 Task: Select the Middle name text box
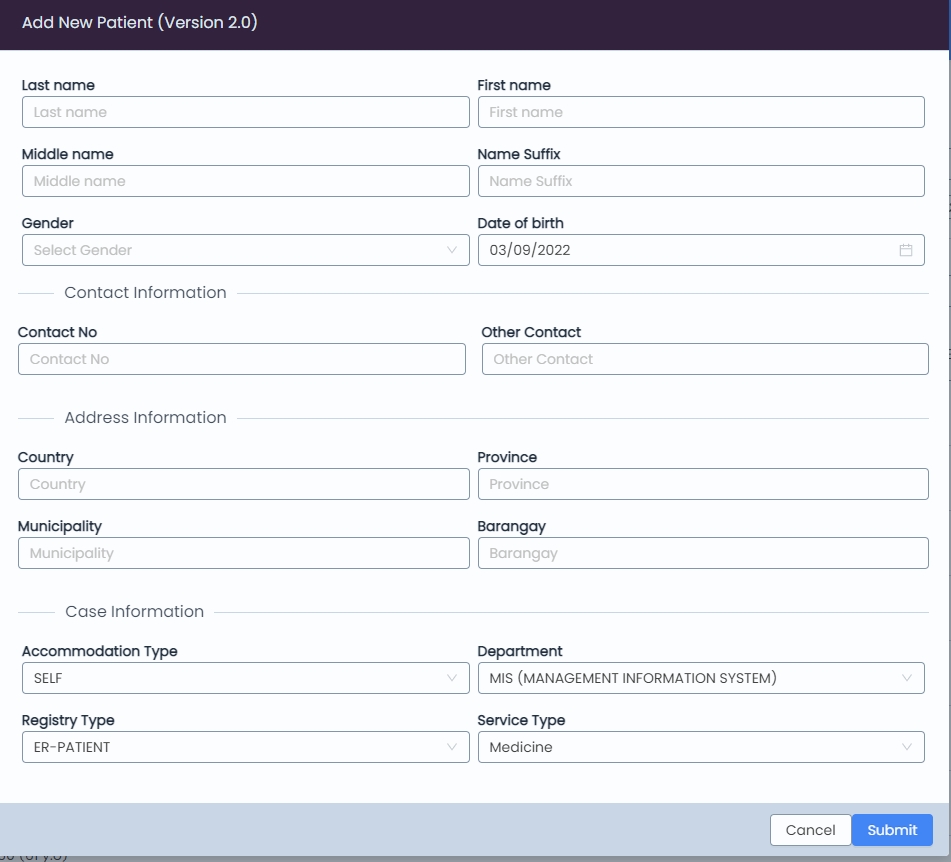(x=245, y=181)
